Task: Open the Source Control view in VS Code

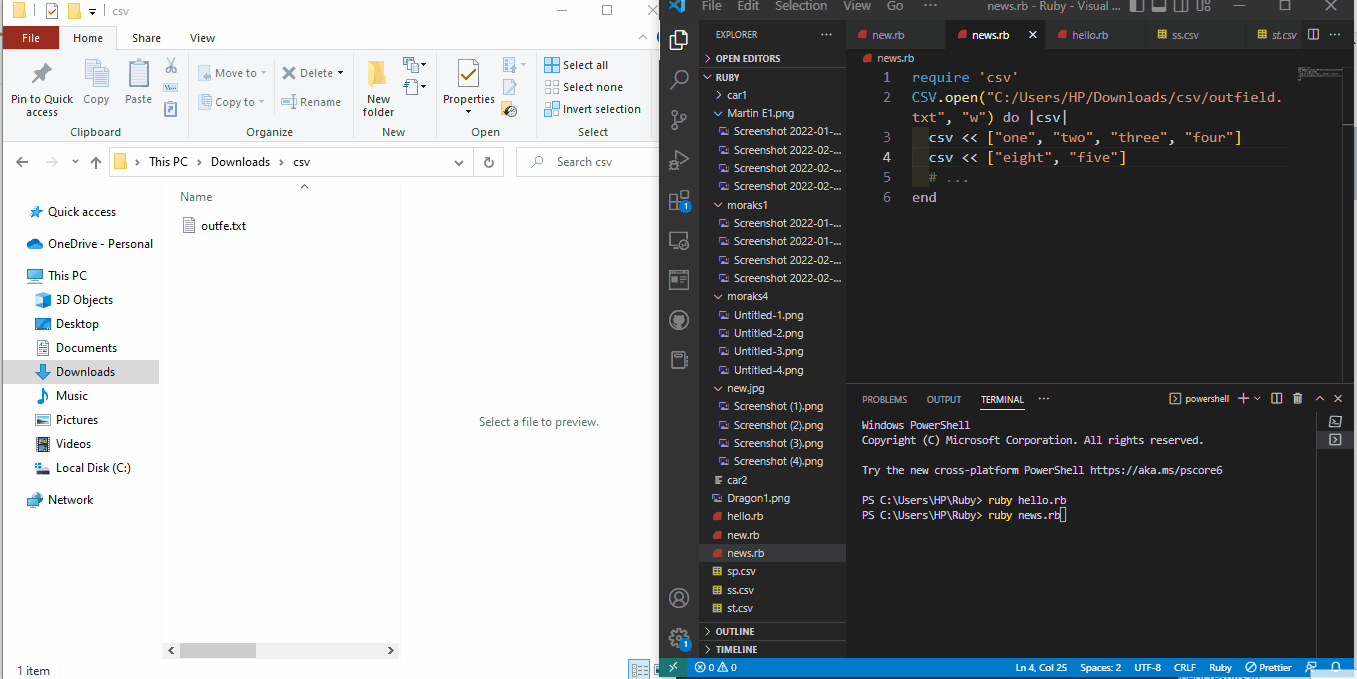Action: coord(679,119)
